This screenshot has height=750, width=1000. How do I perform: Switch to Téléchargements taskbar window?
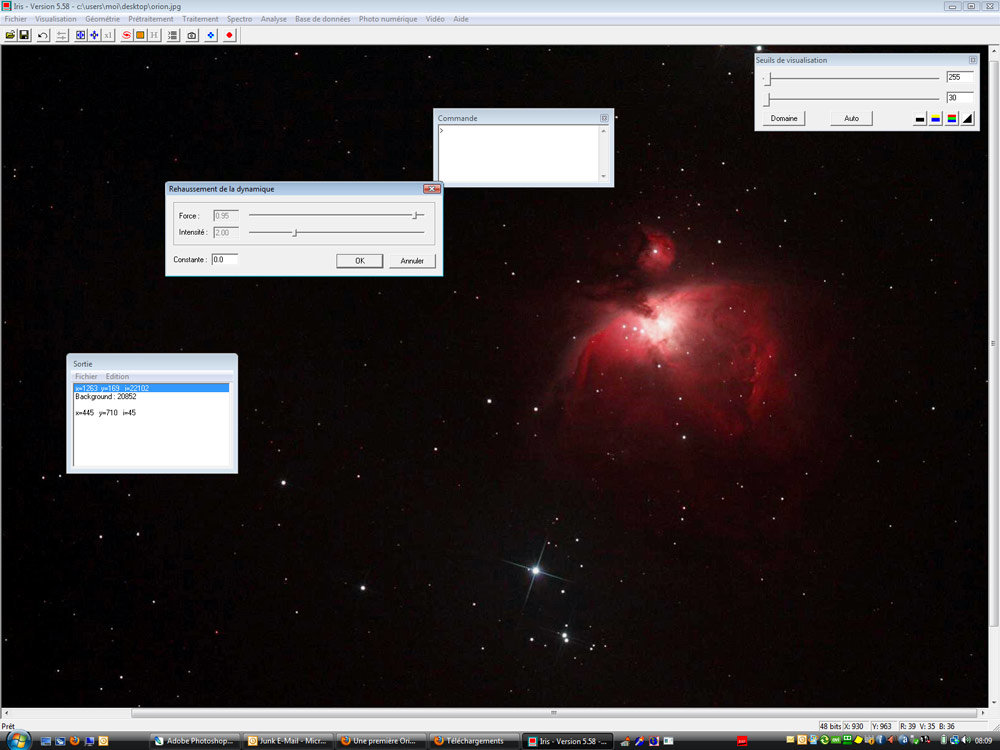[x=473, y=741]
